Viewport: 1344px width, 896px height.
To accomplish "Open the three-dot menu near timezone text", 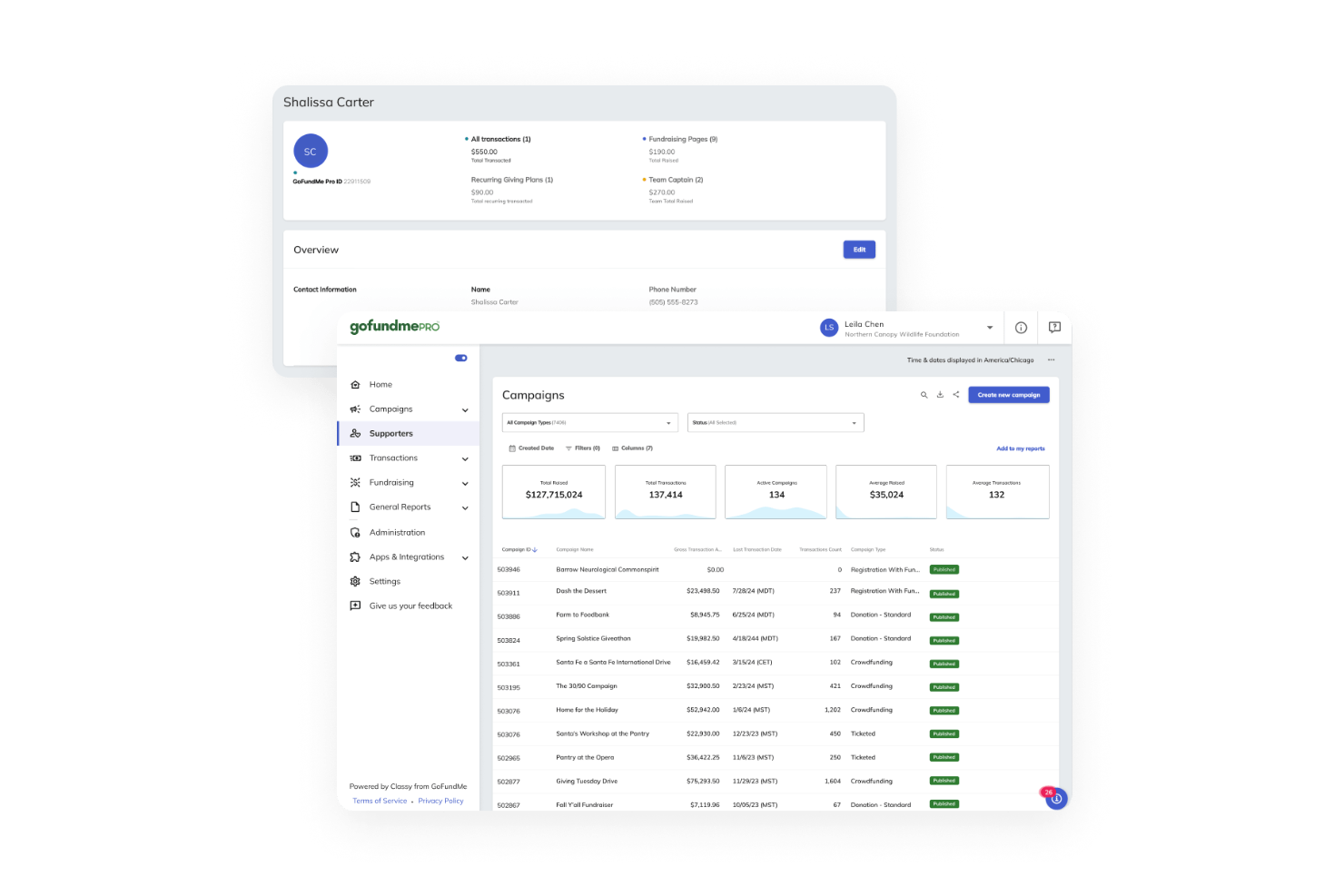I will (x=1051, y=360).
